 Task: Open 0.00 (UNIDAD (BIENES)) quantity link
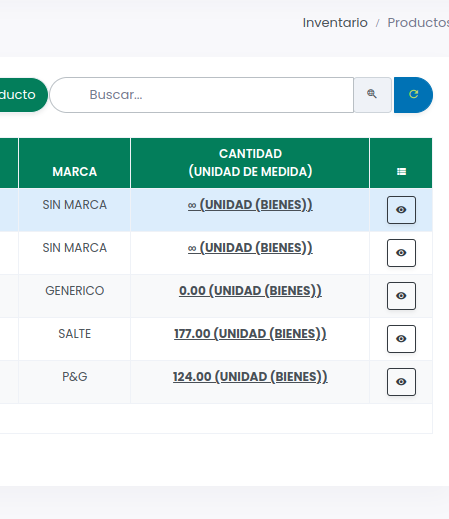250,291
